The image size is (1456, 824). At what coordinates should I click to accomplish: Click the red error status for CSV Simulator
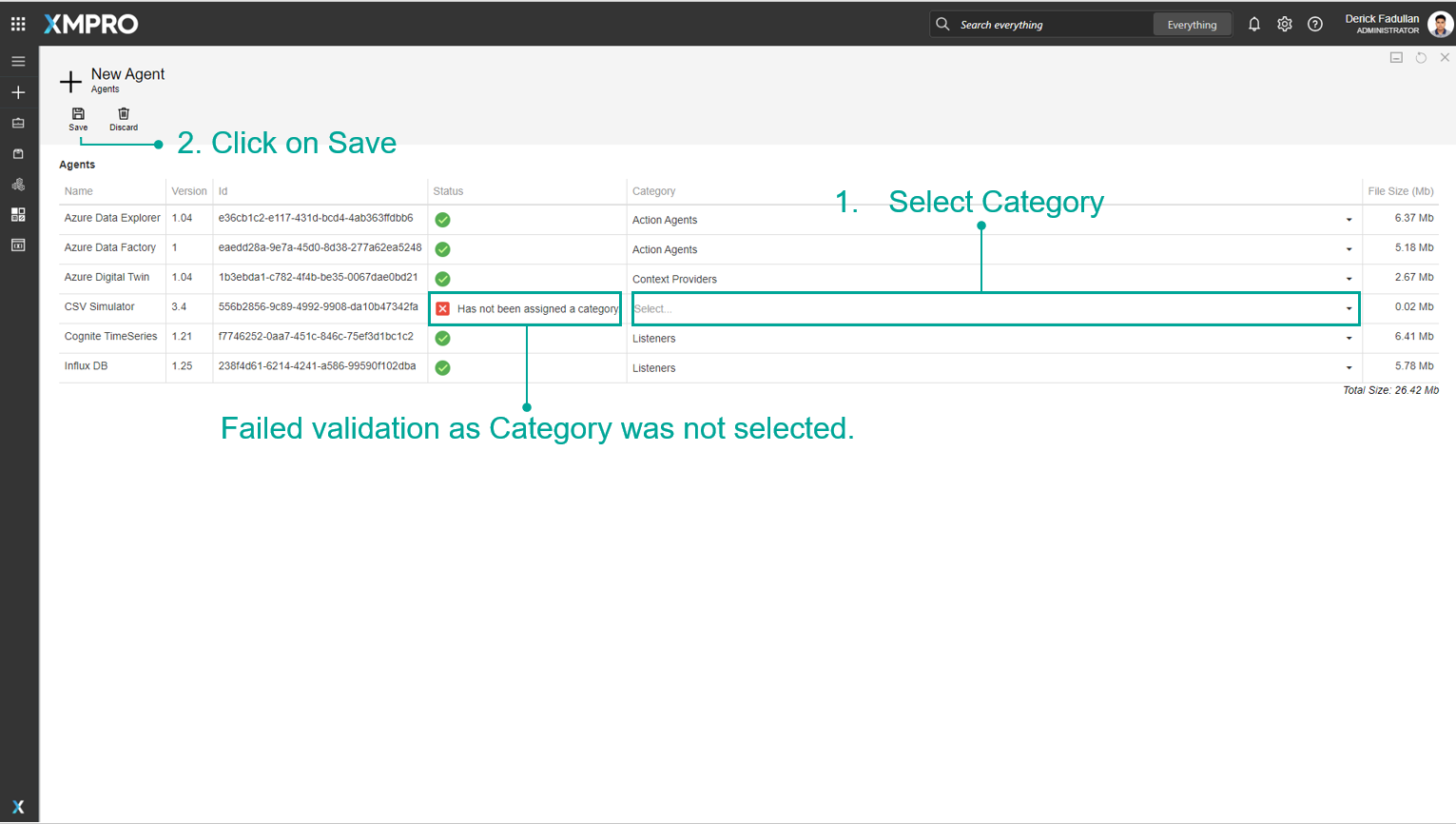point(443,309)
